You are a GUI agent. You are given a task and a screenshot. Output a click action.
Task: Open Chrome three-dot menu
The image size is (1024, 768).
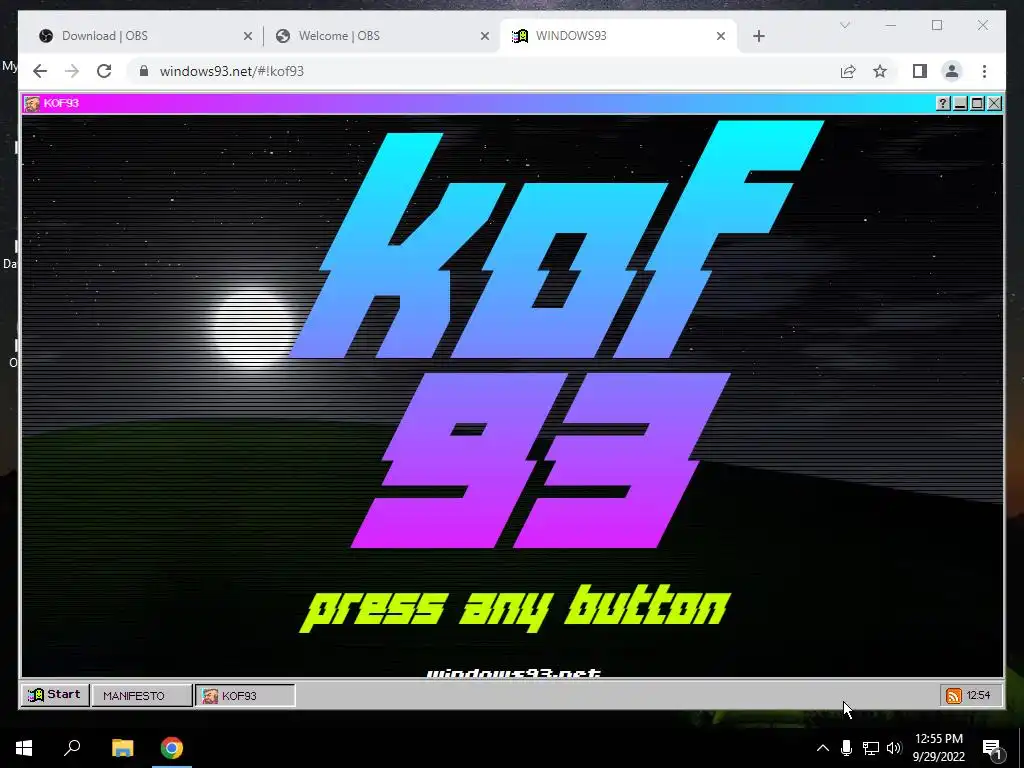(x=984, y=71)
